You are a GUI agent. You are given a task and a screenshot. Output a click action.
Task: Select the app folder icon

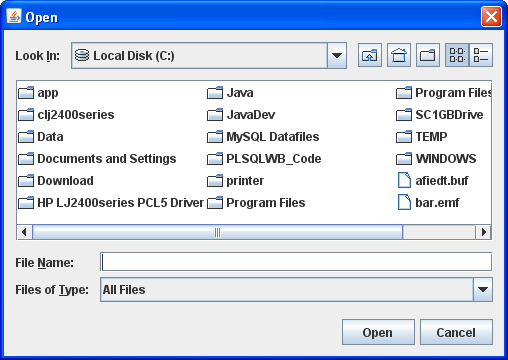[x=26, y=93]
